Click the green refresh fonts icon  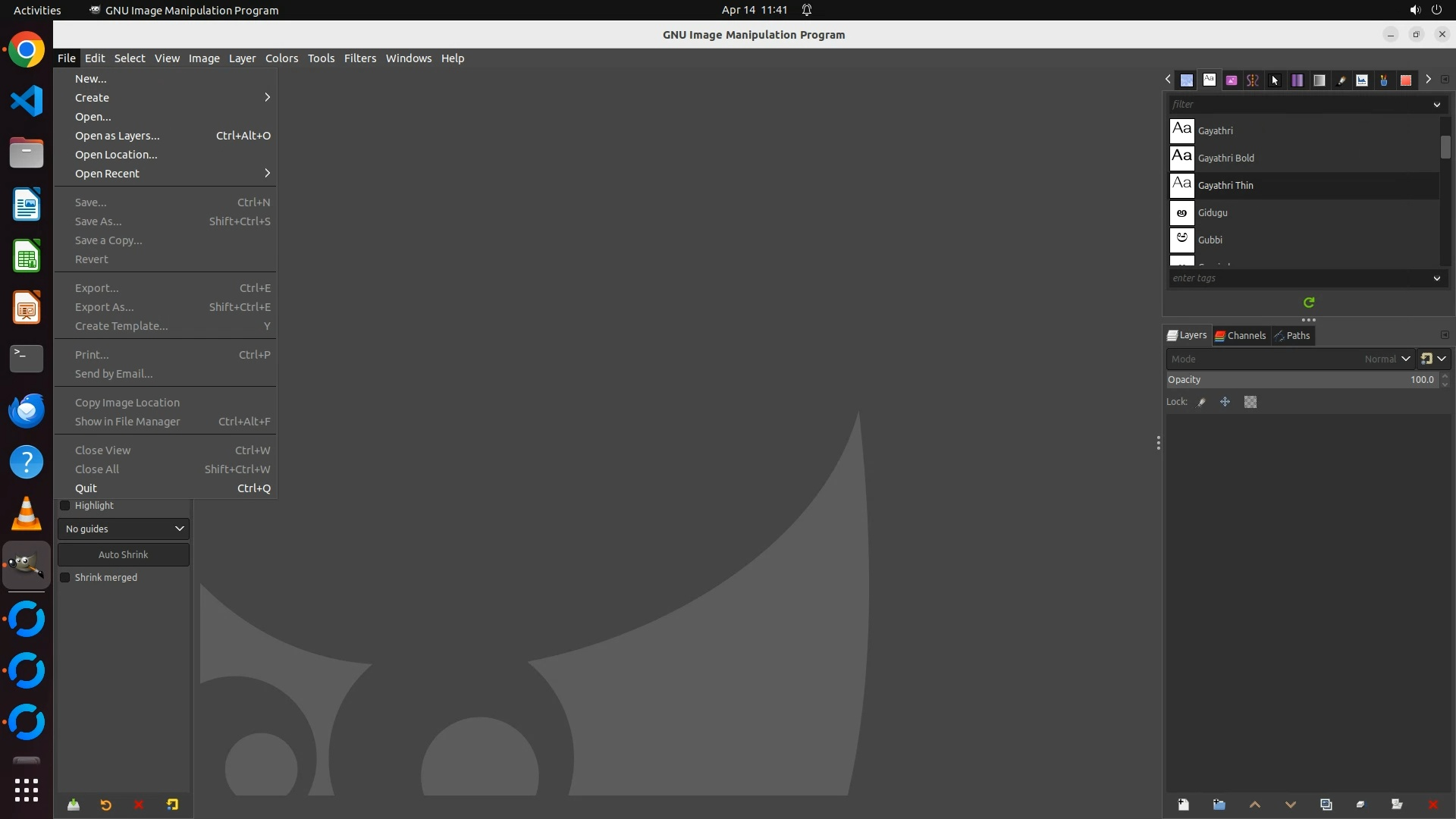pos(1309,303)
